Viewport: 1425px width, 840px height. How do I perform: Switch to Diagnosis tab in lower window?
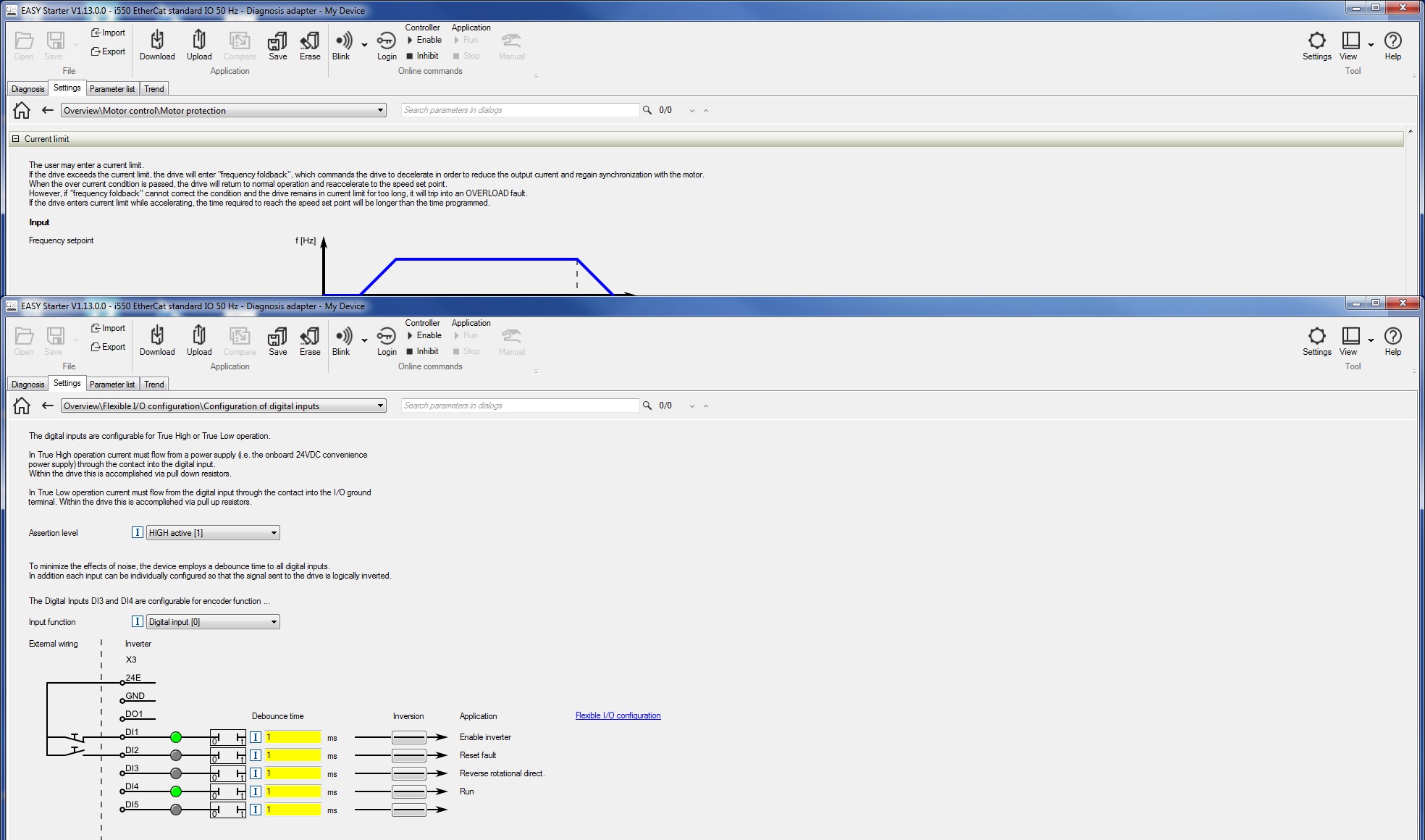(x=28, y=385)
